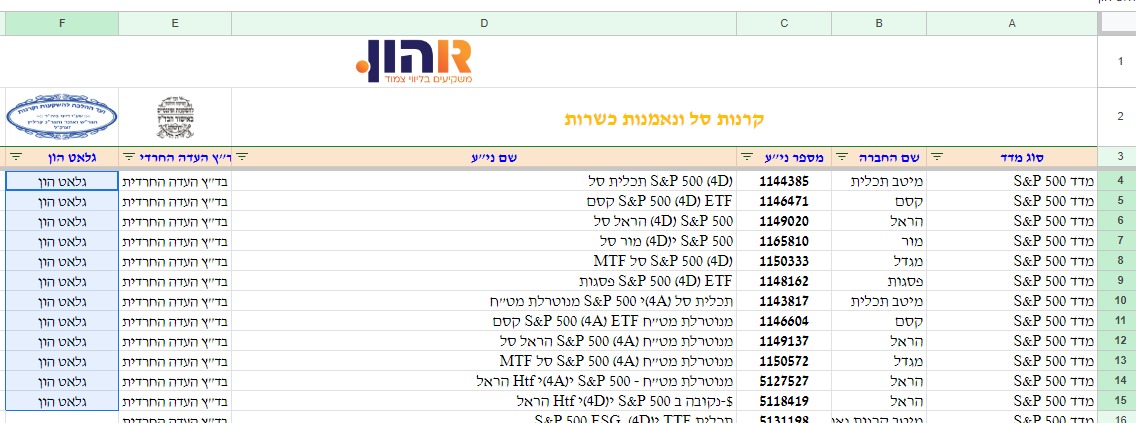Select row 3 header
The width and height of the screenshot is (1136, 423).
coord(1116,157)
